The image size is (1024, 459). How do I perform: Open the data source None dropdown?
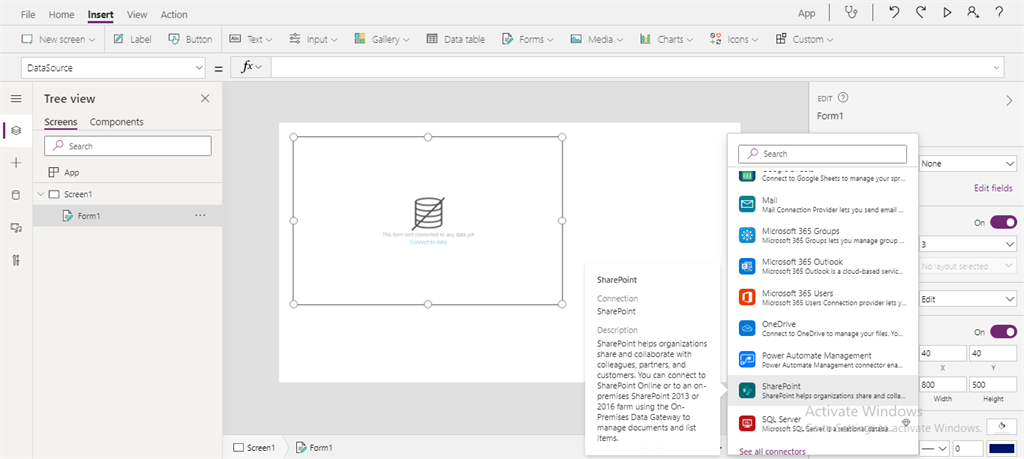pyautogui.click(x=967, y=163)
